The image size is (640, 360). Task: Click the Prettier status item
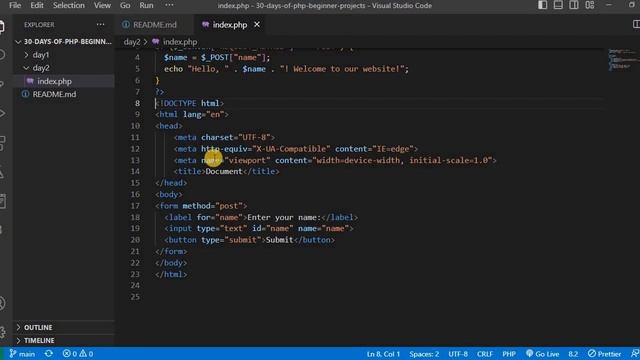604,354
